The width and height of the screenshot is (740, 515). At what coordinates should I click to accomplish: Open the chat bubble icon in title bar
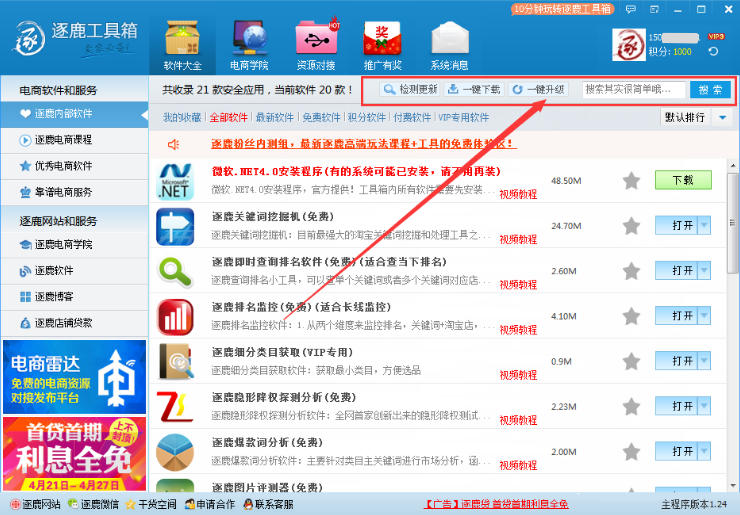click(631, 9)
